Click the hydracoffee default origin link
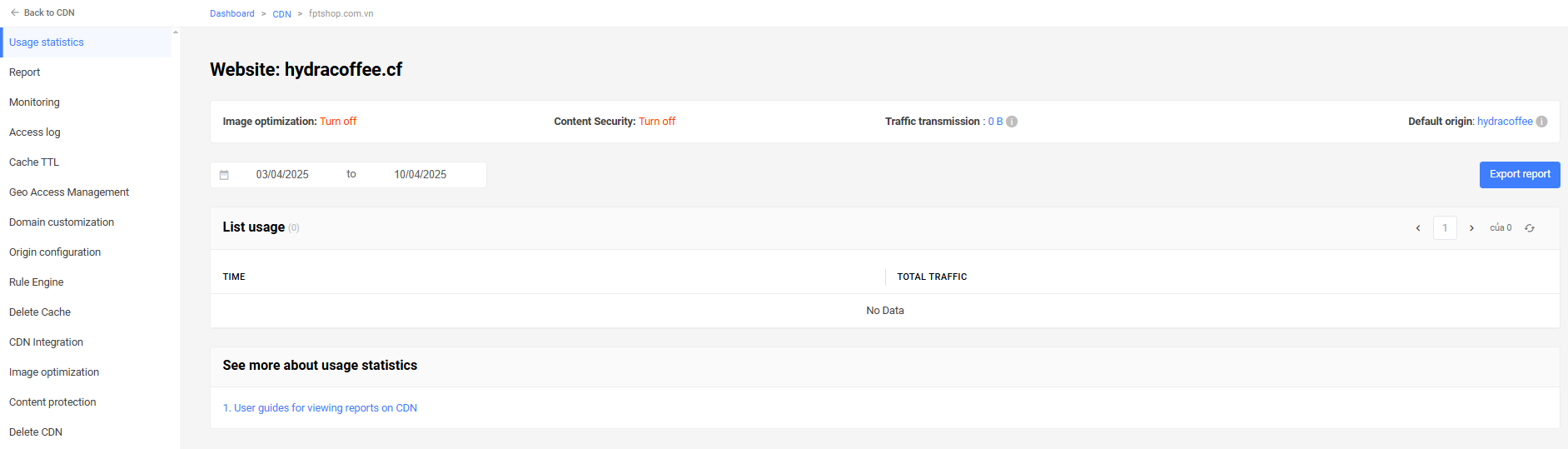Viewport: 1568px width, 449px height. (x=1505, y=122)
